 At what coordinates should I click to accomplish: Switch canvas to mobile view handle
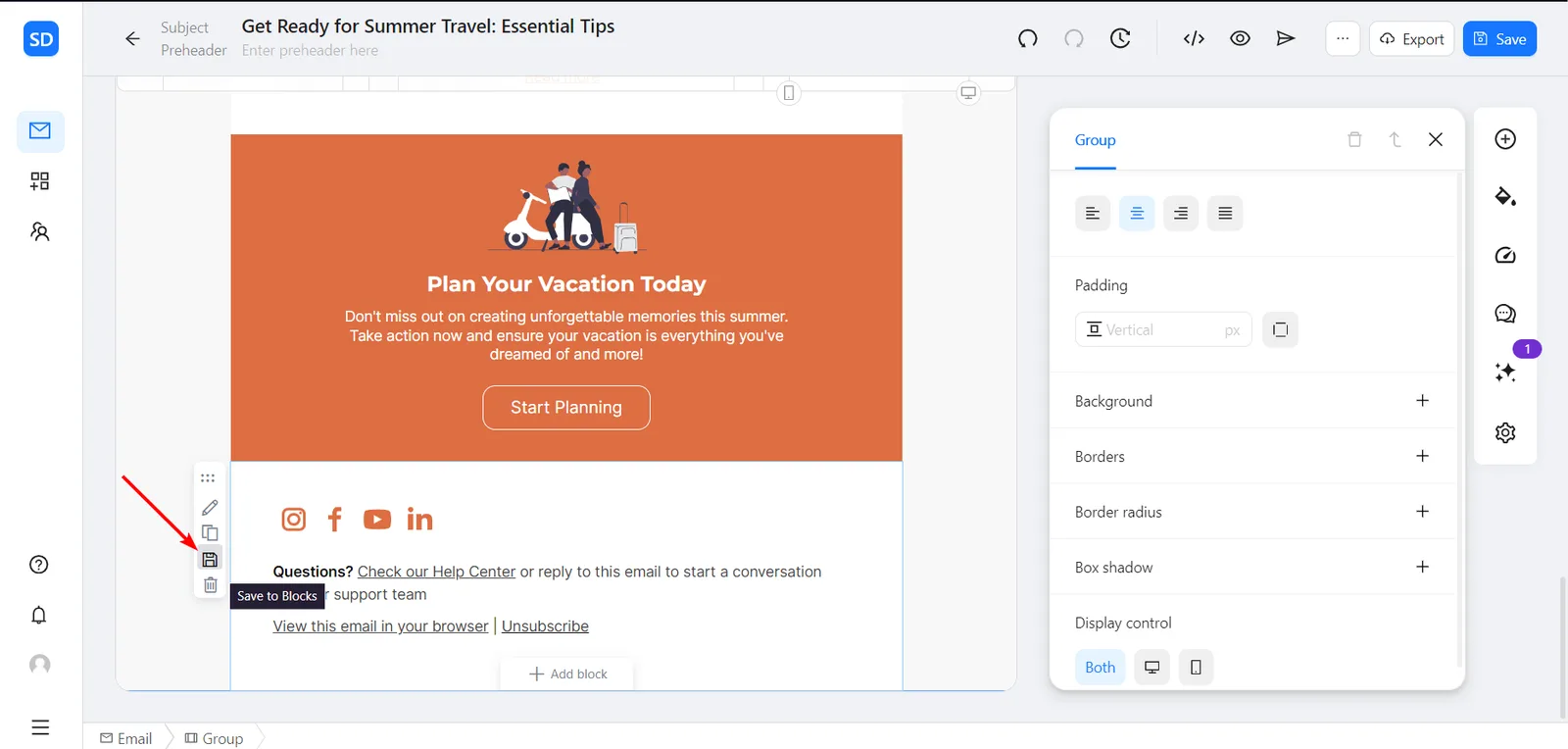789,93
